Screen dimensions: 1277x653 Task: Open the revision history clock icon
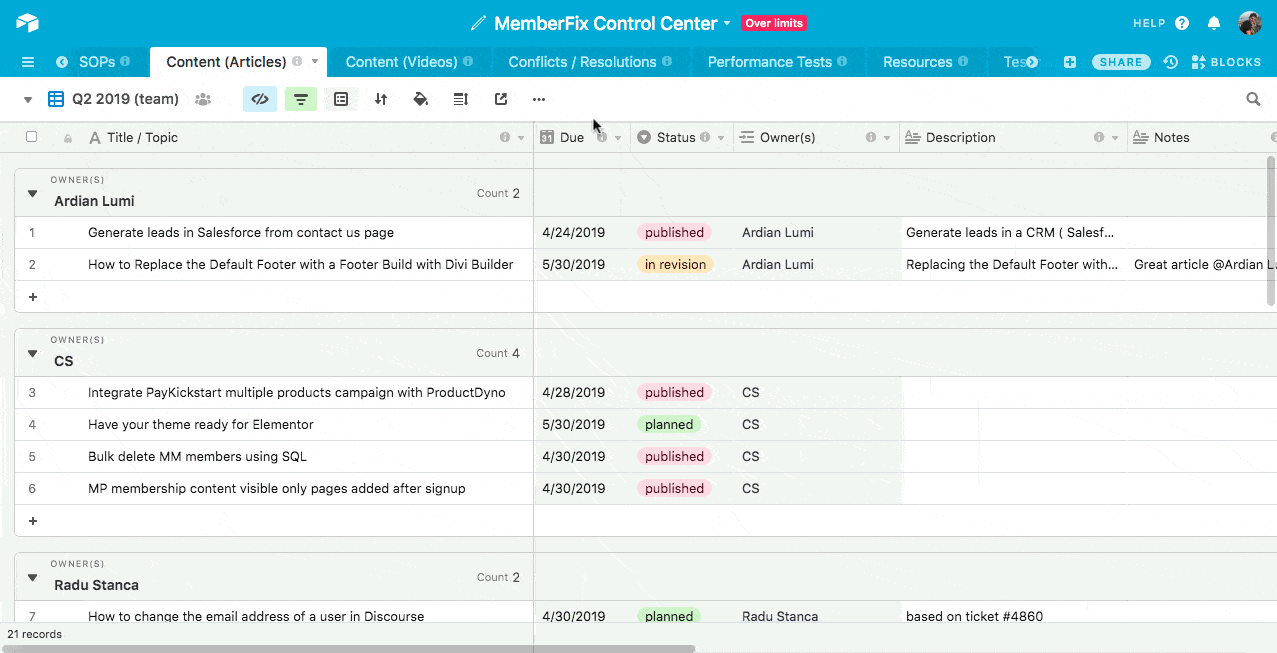tap(1170, 62)
